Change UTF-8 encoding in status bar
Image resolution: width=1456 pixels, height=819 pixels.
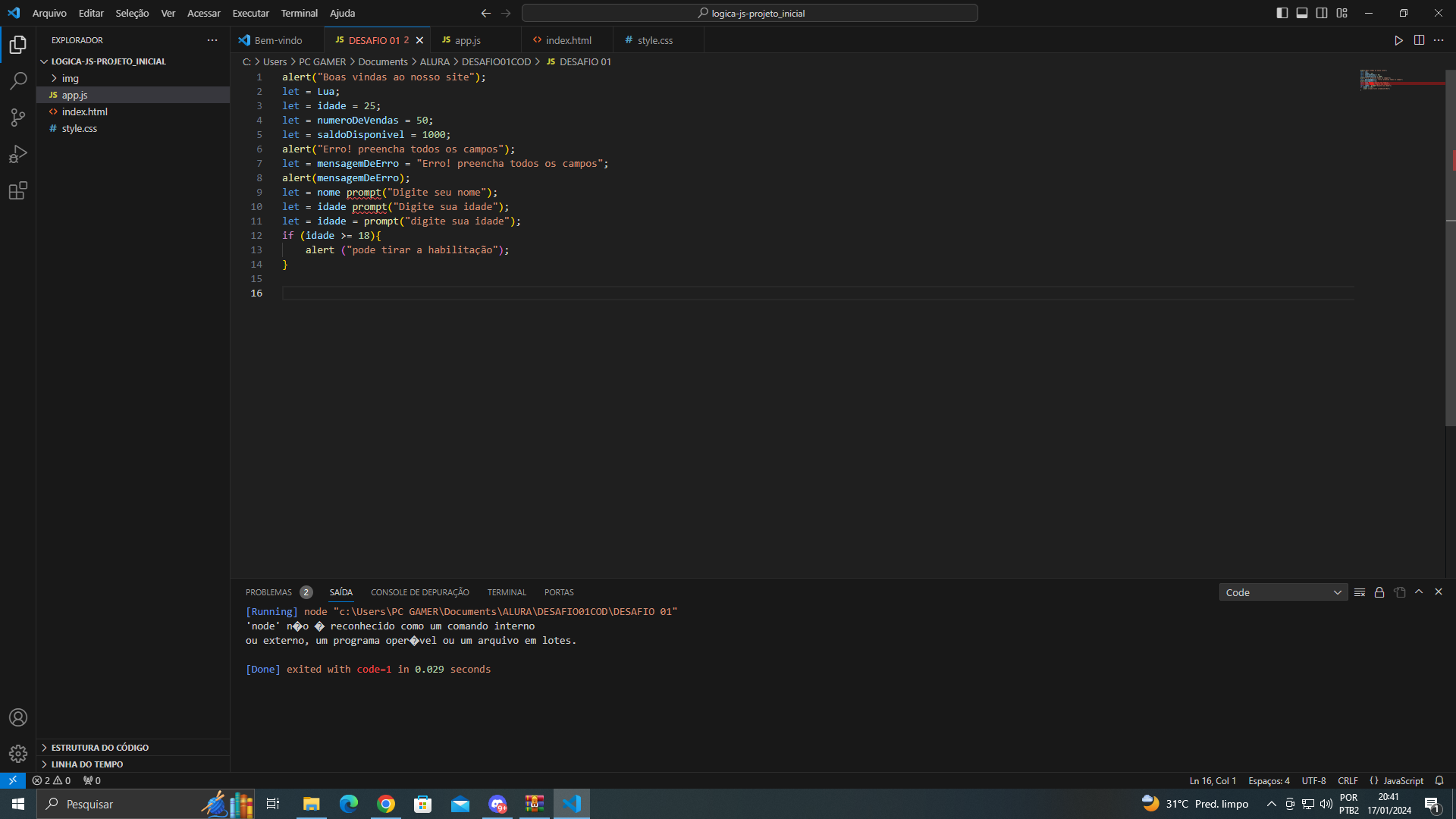coord(1313,780)
